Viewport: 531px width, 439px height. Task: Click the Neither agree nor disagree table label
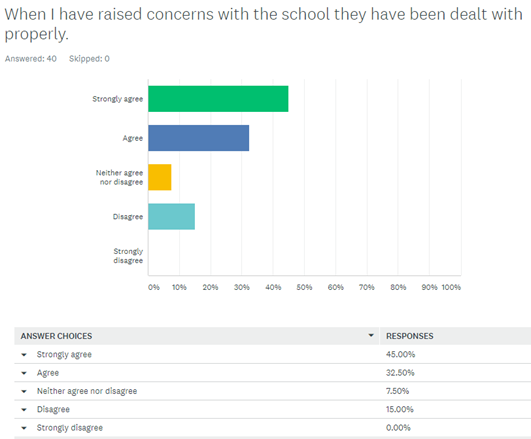click(x=87, y=391)
